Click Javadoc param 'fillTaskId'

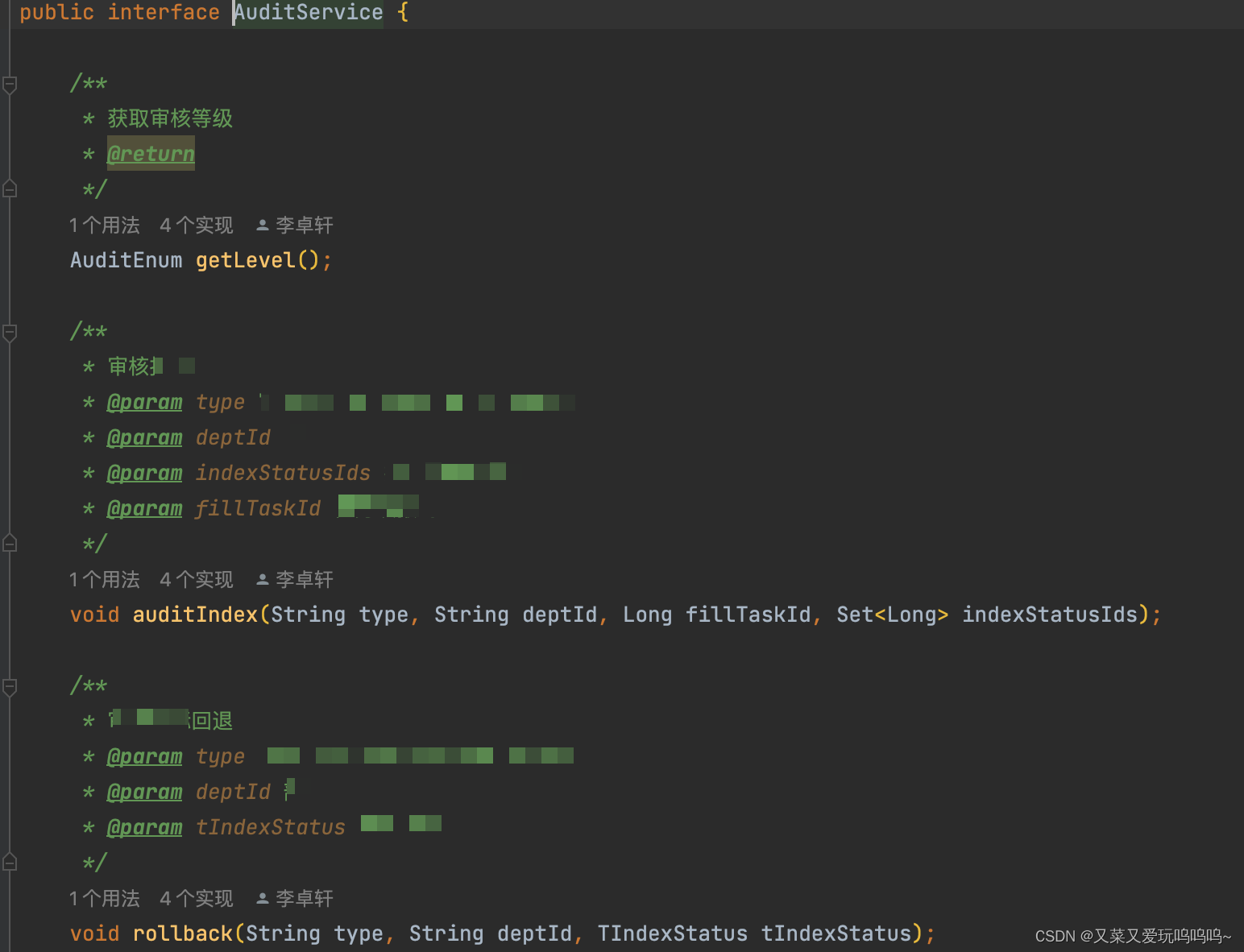pyautogui.click(x=258, y=508)
